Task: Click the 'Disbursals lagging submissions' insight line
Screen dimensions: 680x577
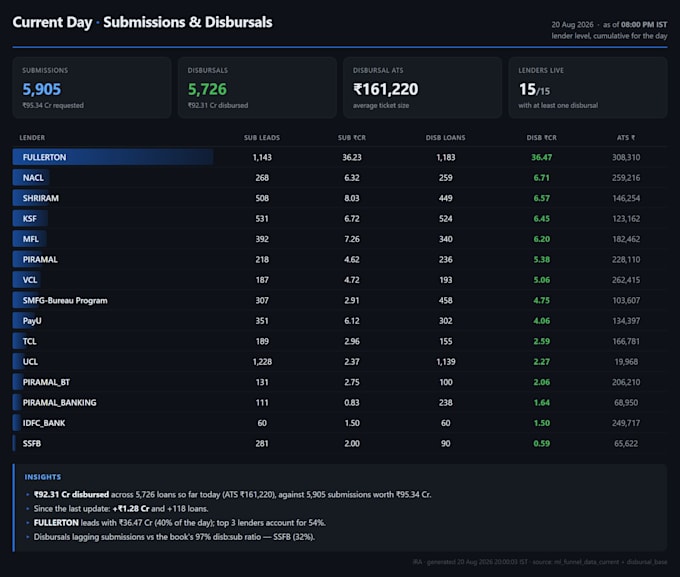Action: tap(174, 537)
